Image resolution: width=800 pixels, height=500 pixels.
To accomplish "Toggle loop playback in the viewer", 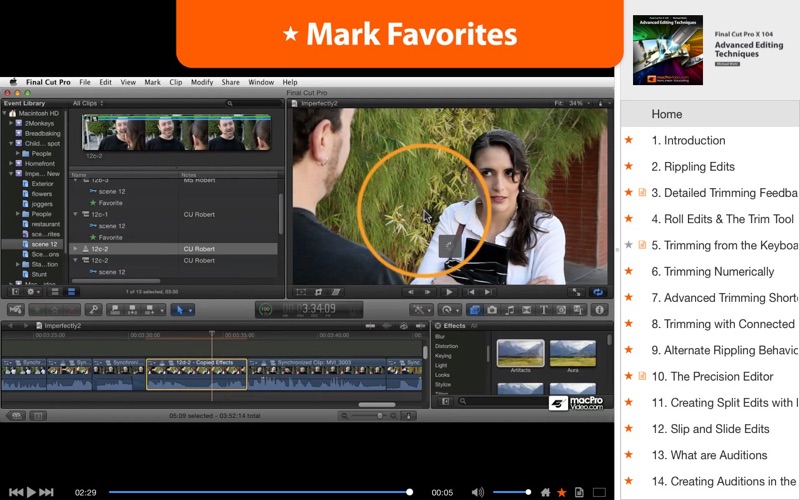I will tap(597, 292).
